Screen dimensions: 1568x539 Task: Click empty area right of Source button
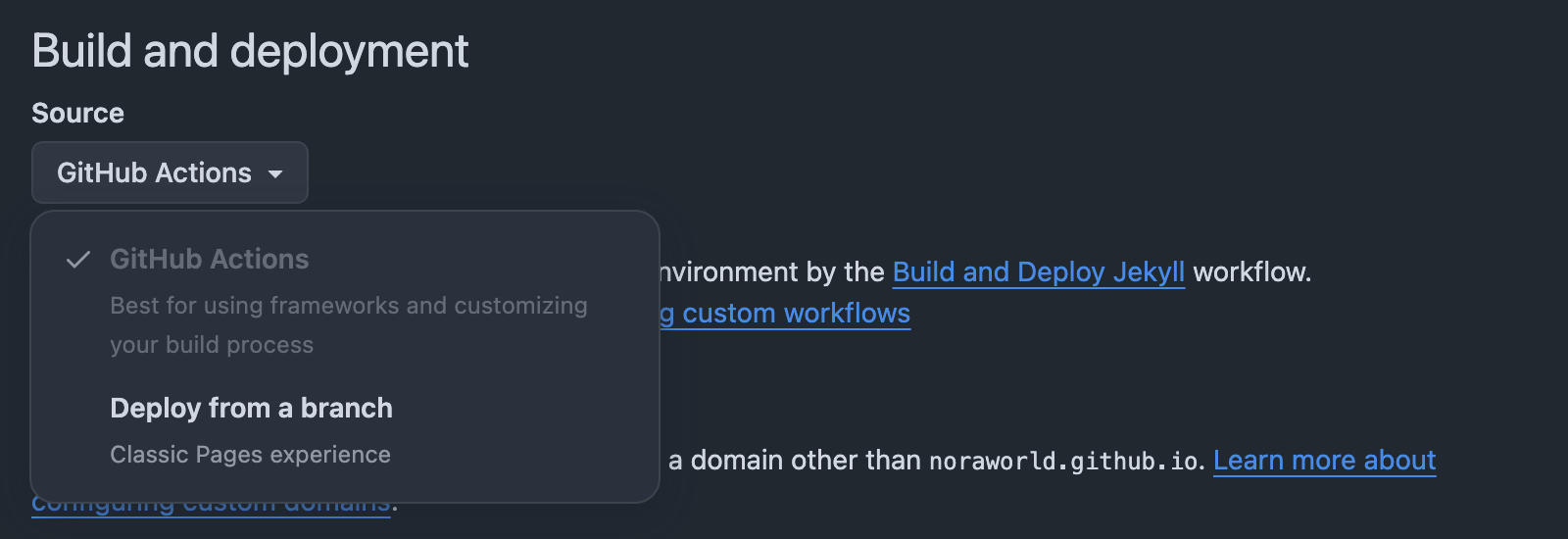tap(882, 172)
